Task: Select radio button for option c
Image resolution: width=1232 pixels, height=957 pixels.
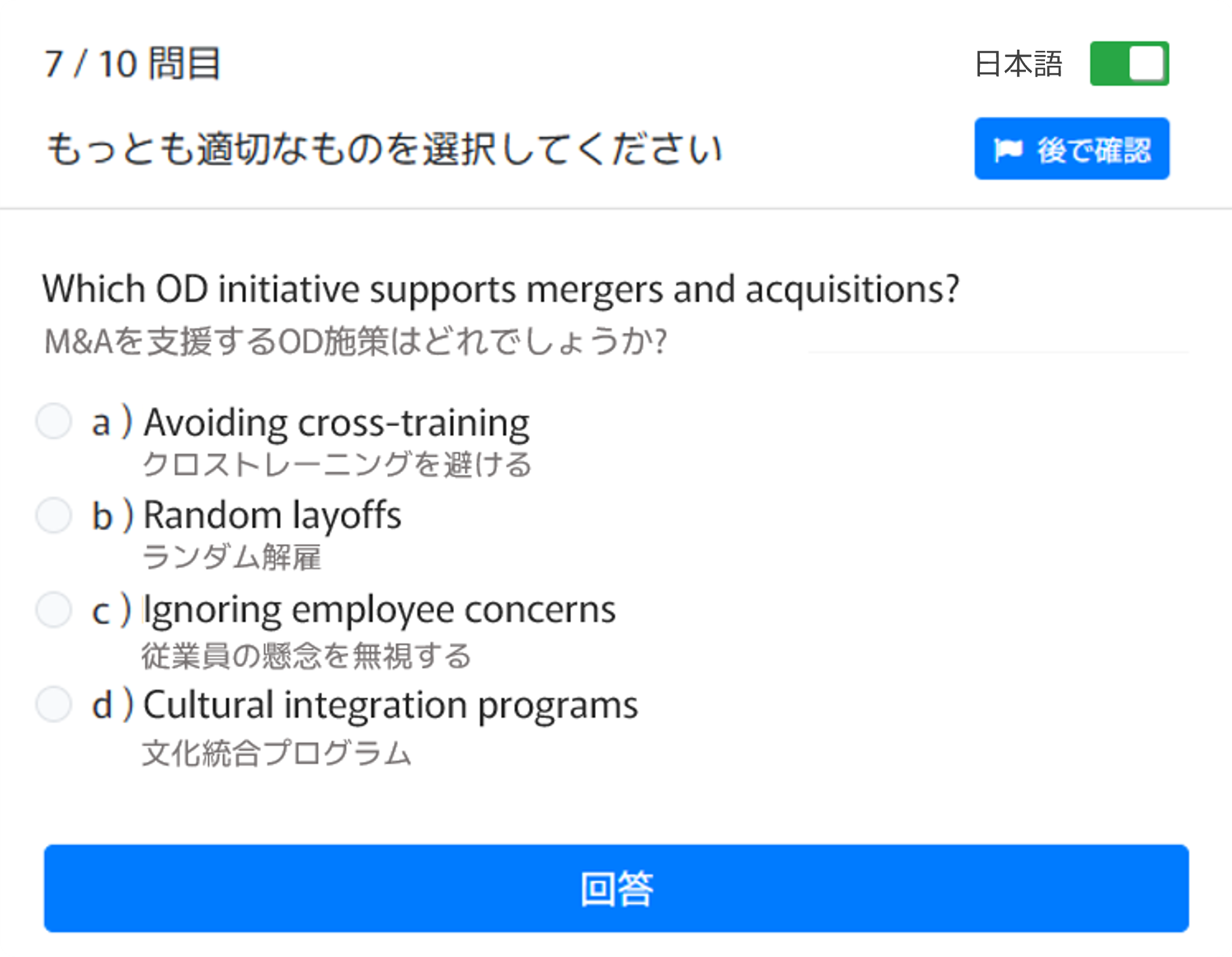Action: 54,609
